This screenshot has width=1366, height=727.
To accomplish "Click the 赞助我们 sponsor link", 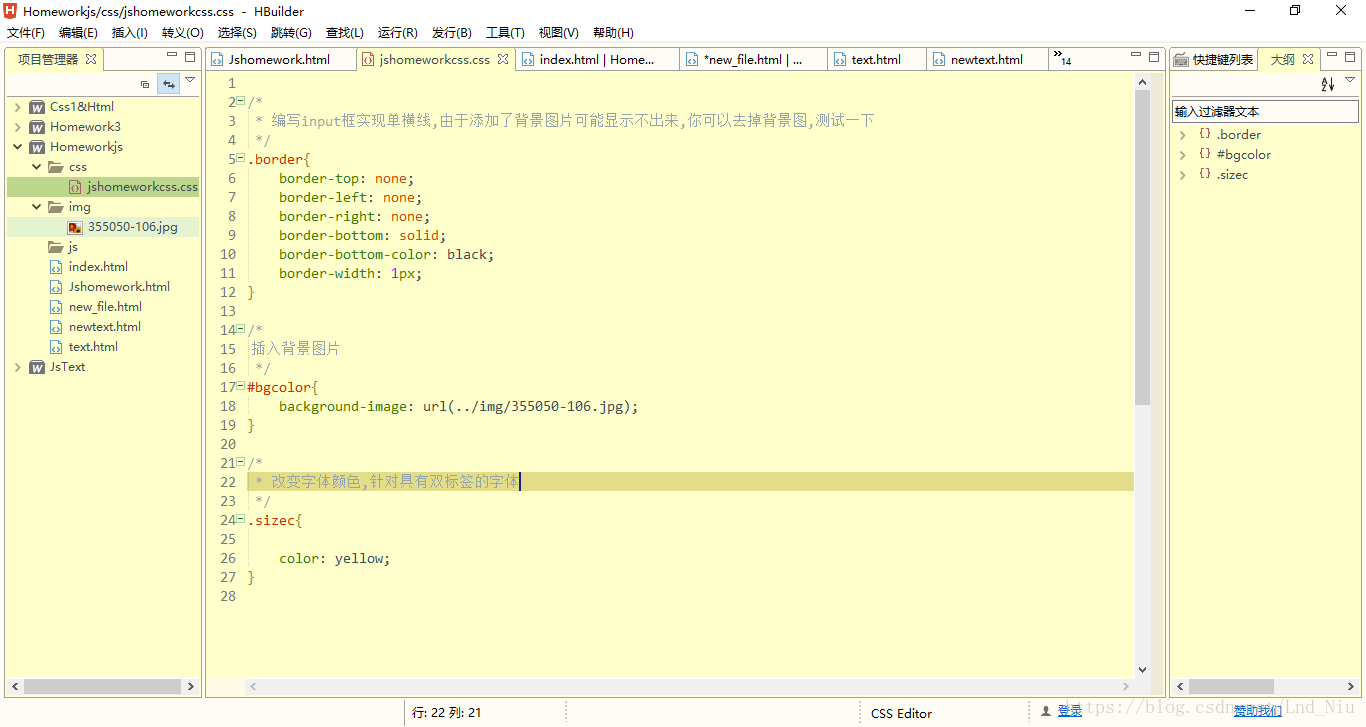I will click(1258, 711).
